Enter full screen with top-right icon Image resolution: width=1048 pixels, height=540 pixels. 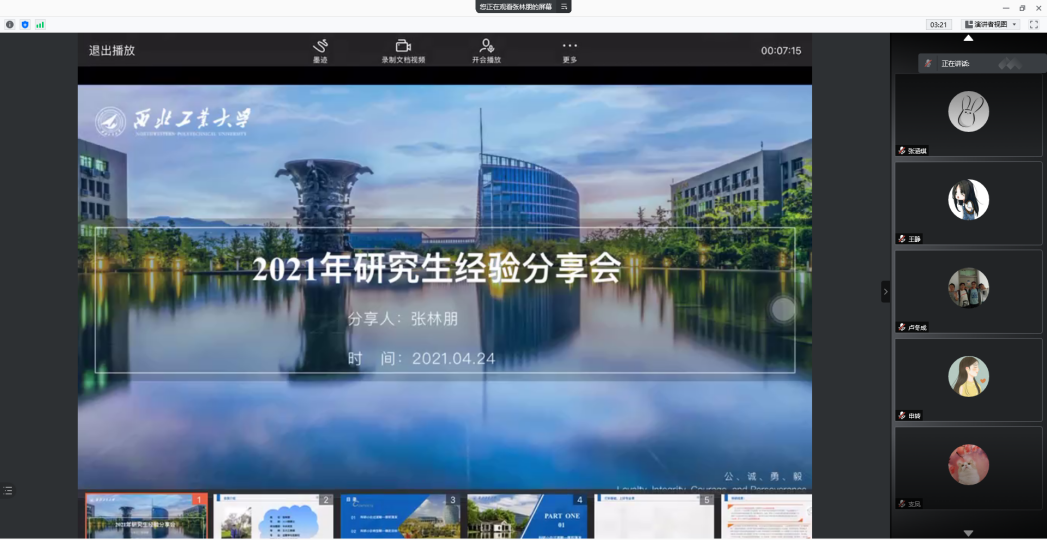click(1034, 24)
